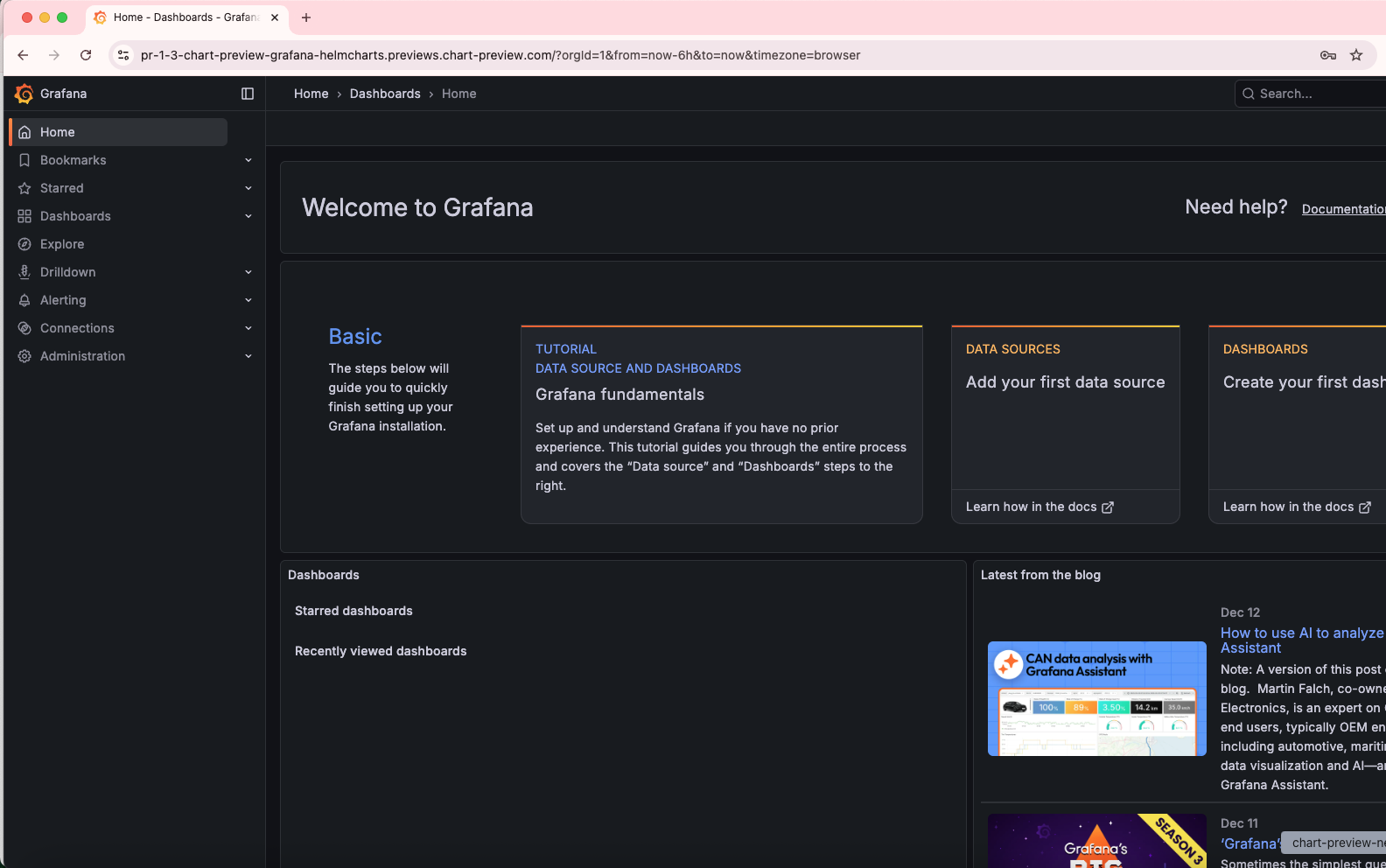Expand the Connections section chevron

coord(248,328)
